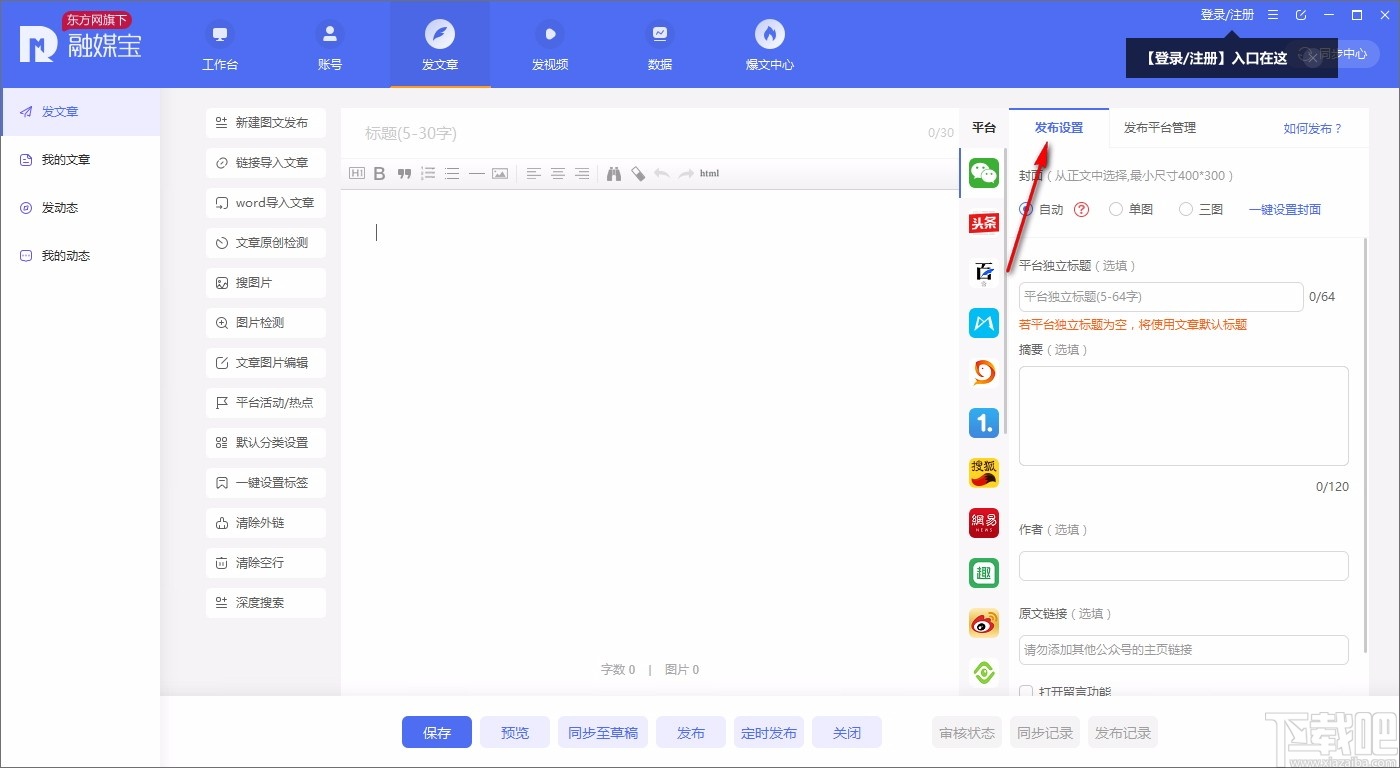
Task: Select the 百家号 platform icon
Action: (983, 272)
